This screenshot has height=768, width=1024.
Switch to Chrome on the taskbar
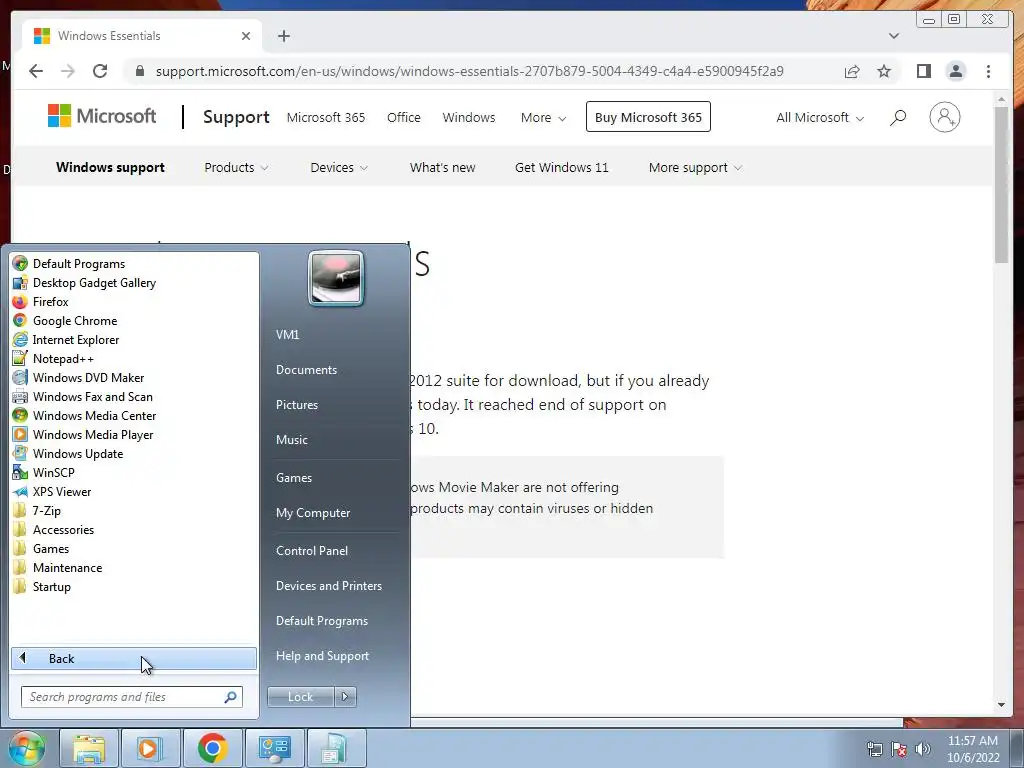[x=212, y=748]
